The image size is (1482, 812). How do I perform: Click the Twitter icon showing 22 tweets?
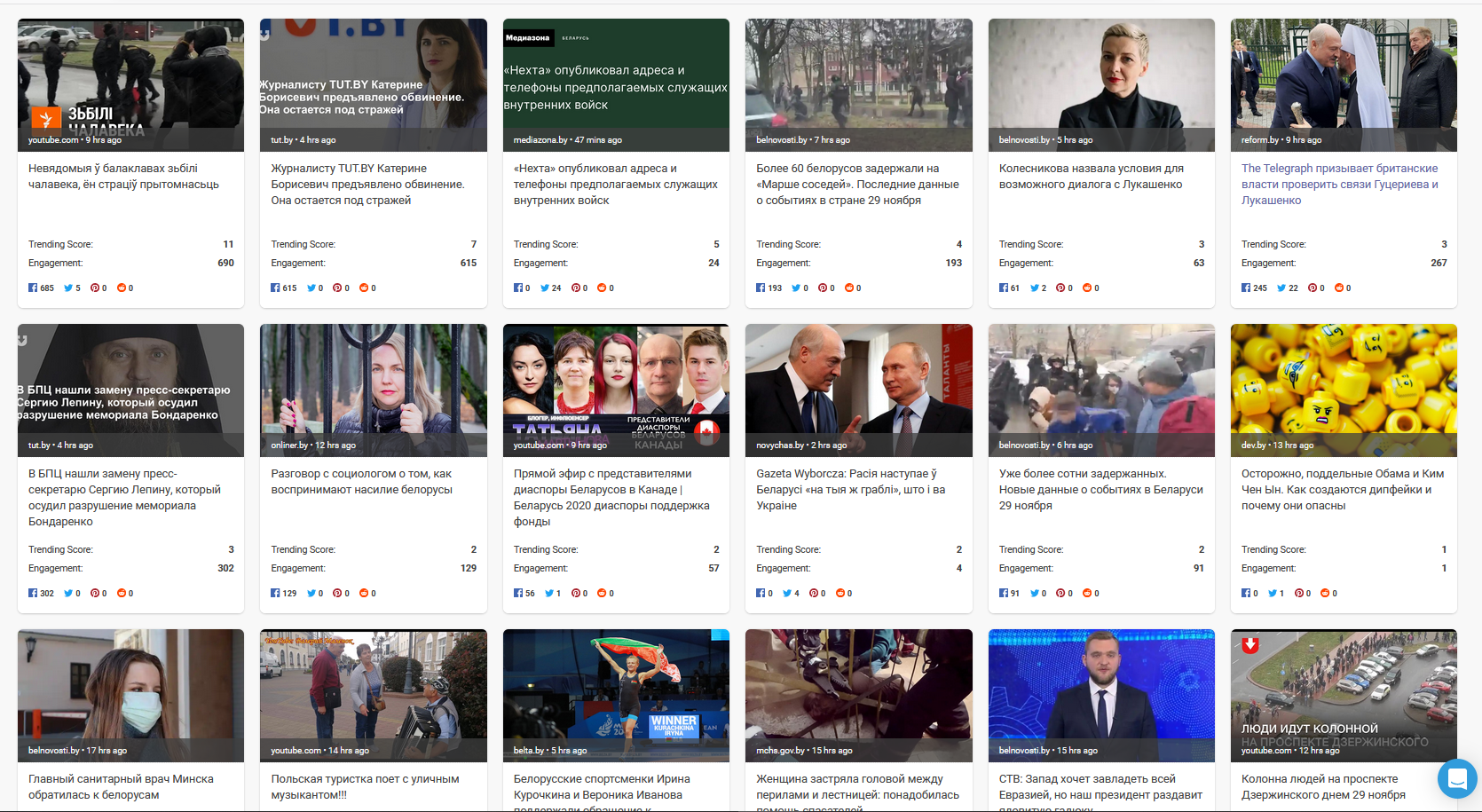click(1281, 288)
